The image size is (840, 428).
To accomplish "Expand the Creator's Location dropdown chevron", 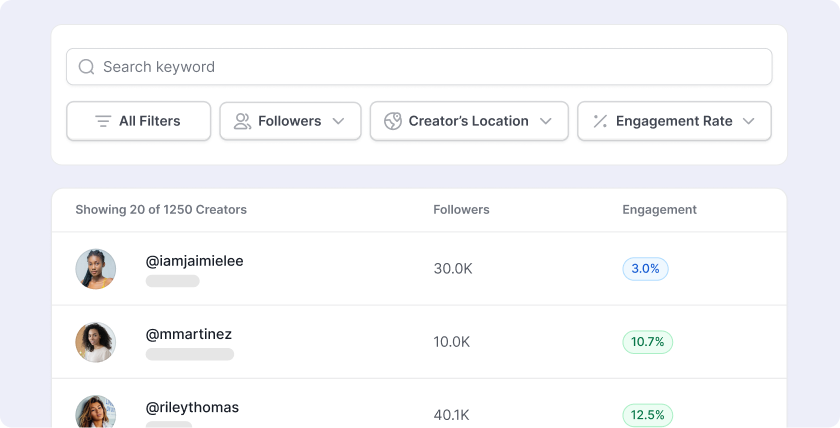I will click(x=546, y=121).
